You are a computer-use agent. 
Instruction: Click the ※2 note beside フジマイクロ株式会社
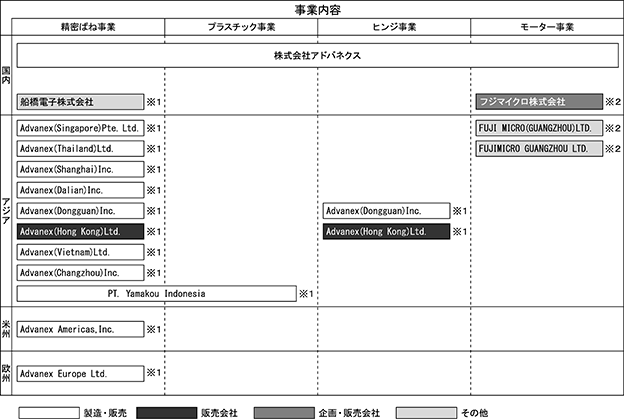click(x=613, y=102)
